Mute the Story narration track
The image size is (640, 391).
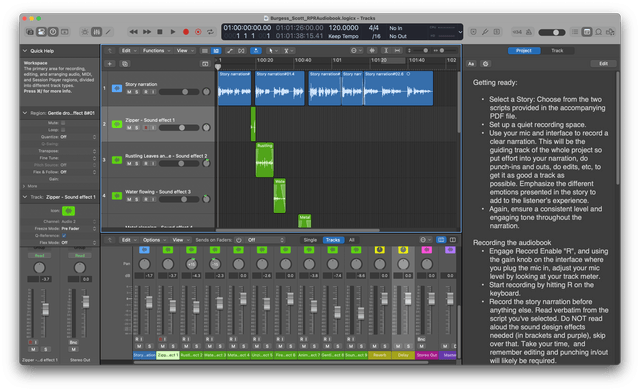129,92
